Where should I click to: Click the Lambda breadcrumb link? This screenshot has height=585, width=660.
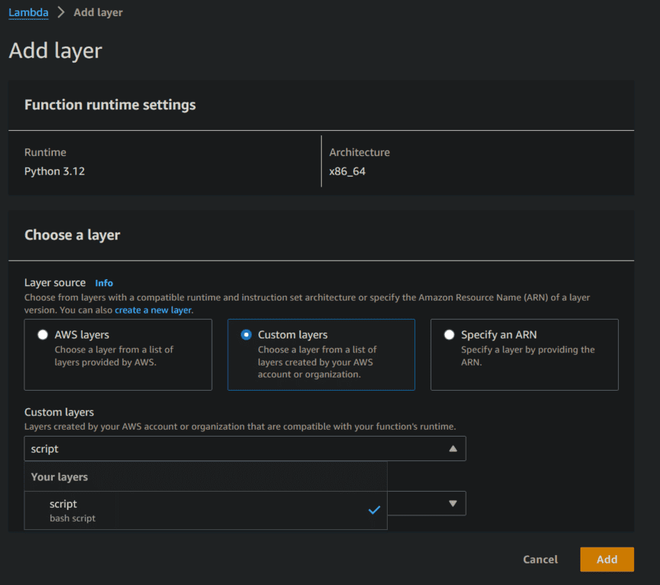click(28, 13)
